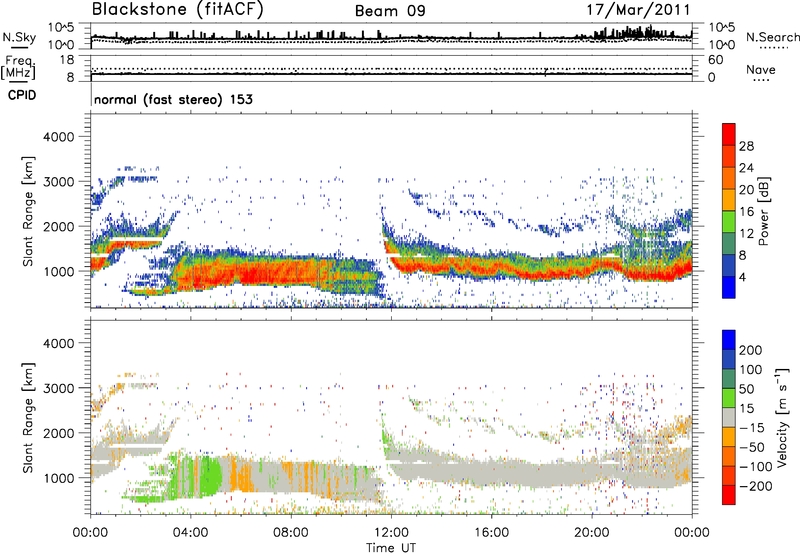Click the CPID row label
Image resolution: width=800 pixels, height=554 pixels.
[22, 95]
